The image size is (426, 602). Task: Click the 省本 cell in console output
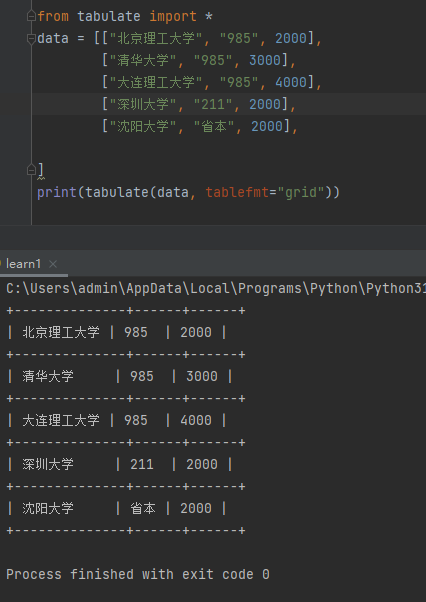[x=143, y=509]
